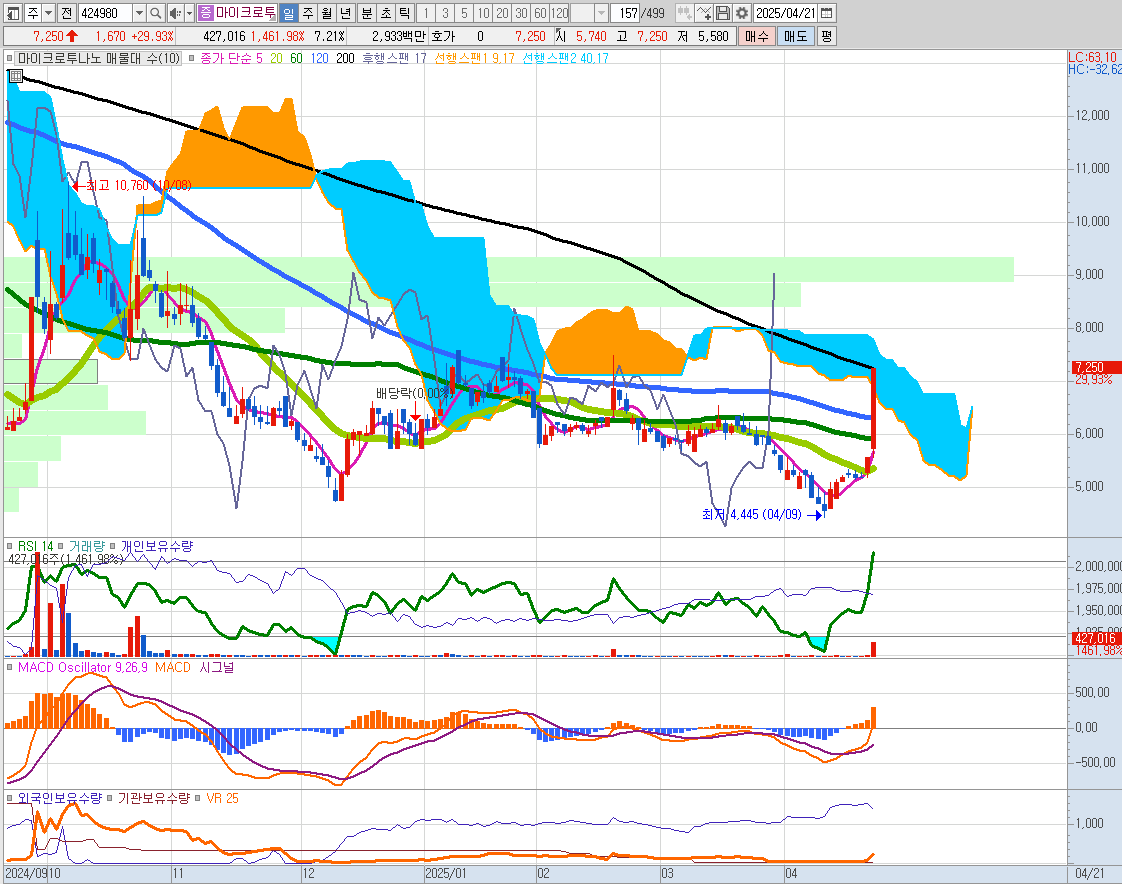Screen dimensions: 1122x884
Task: Click the LC:63,10 readout at top right
Action: pyautogui.click(x=1093, y=57)
